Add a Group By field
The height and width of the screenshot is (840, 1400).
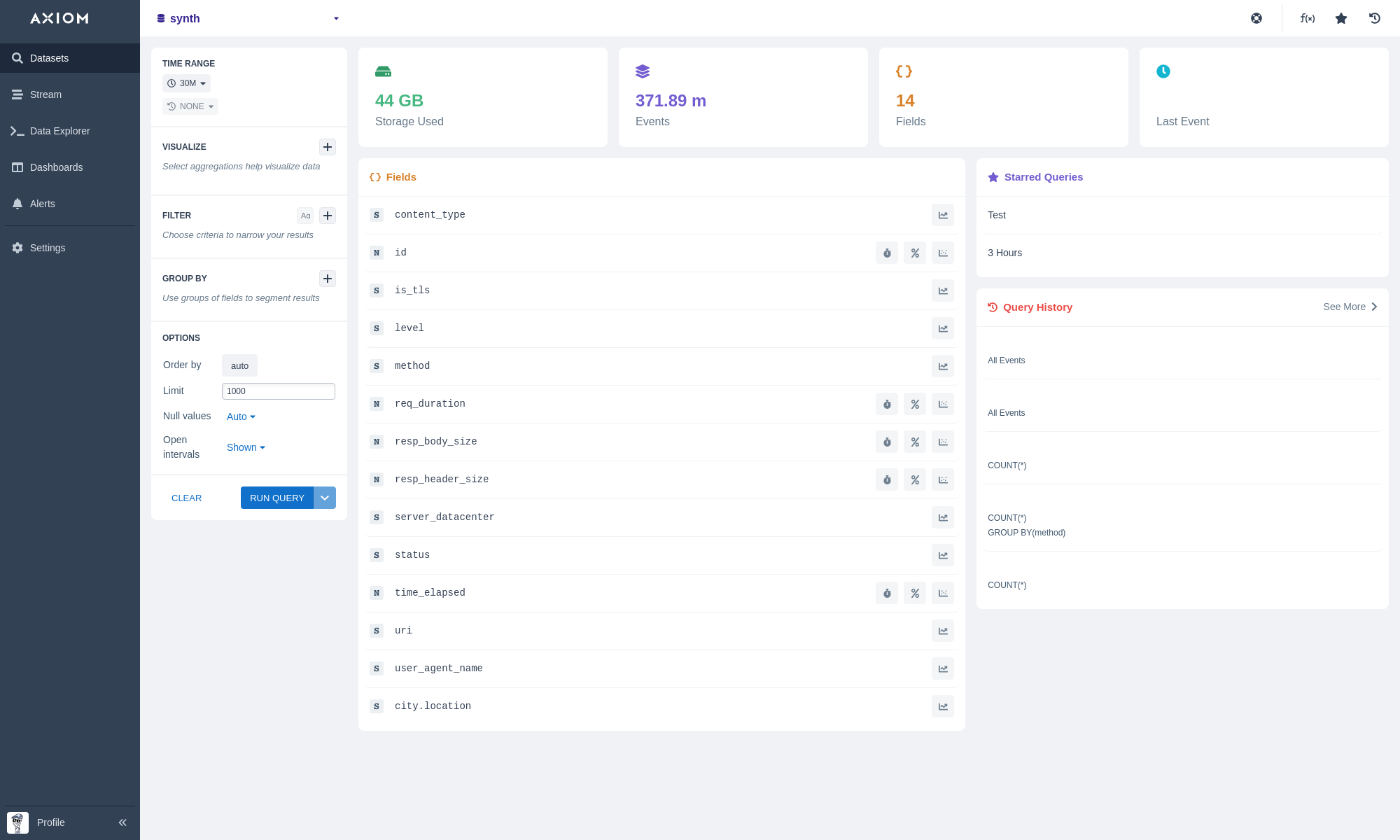pos(328,279)
